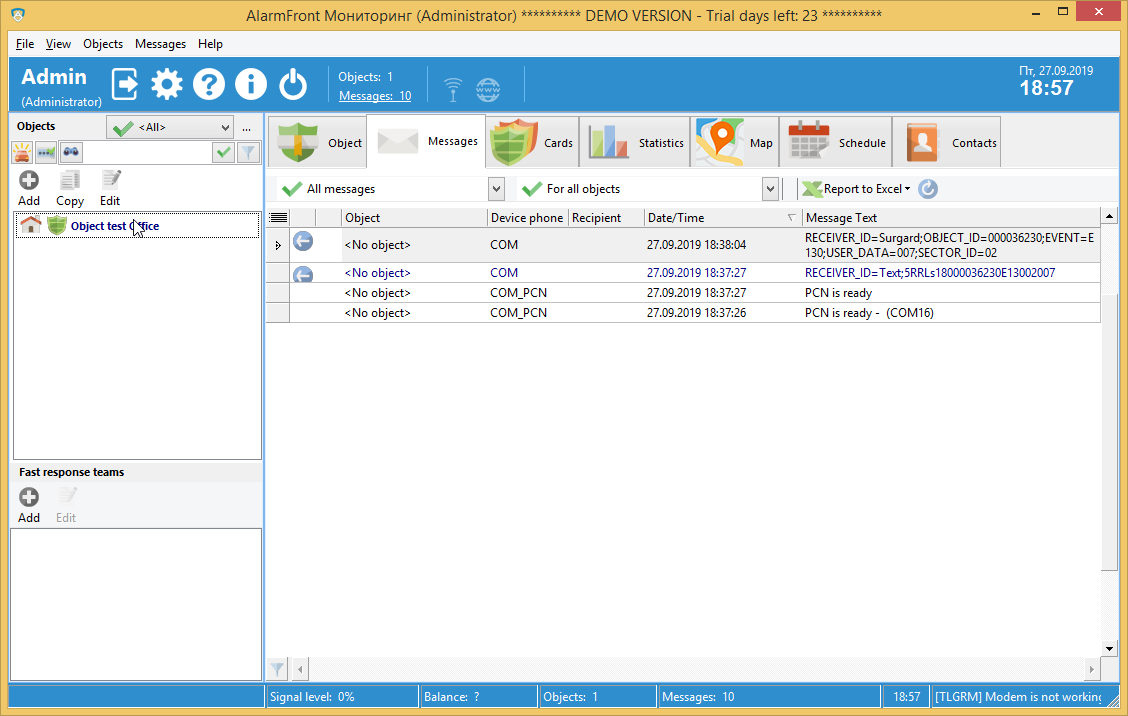Screen dimensions: 1128x716
Task: Click scroll up arrow of messages list
Action: 1109,216
